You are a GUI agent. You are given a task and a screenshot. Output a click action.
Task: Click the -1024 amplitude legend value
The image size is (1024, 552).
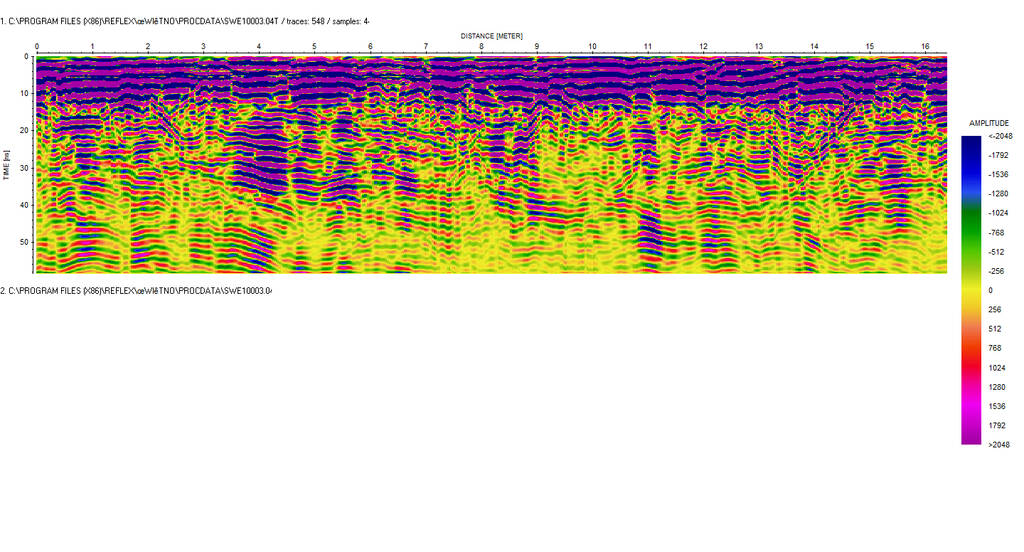point(1000,213)
